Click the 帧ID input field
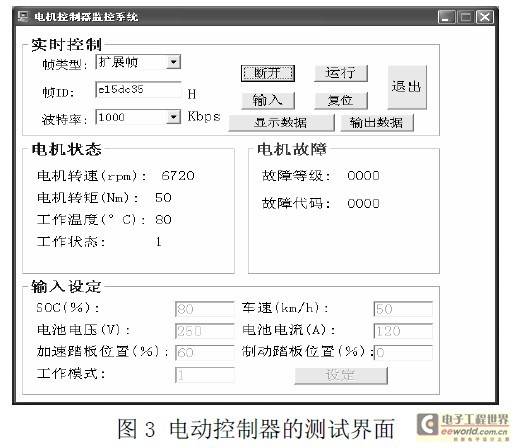514x448 pixels. click(138, 89)
